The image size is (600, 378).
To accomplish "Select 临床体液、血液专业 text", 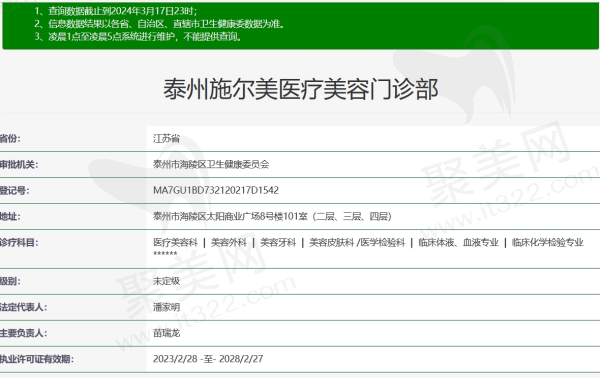I will pyautogui.click(x=458, y=243).
